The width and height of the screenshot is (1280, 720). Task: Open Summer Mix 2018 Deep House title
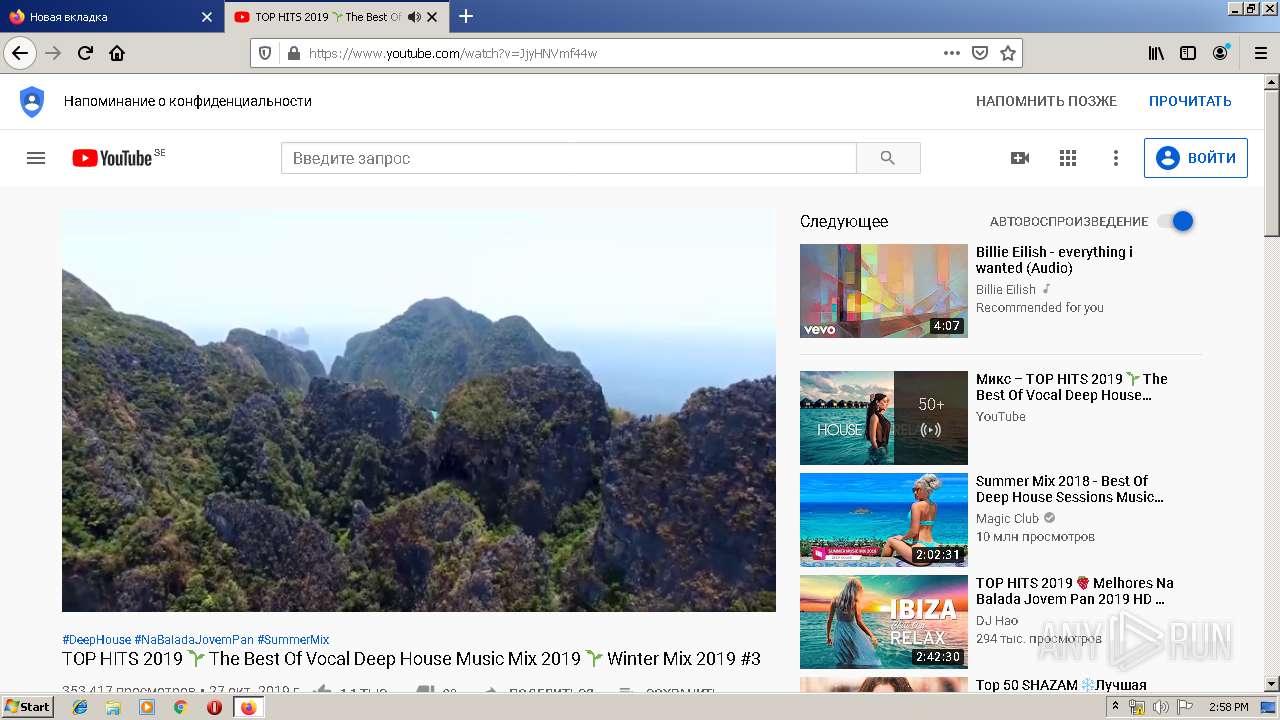pyautogui.click(x=1070, y=489)
